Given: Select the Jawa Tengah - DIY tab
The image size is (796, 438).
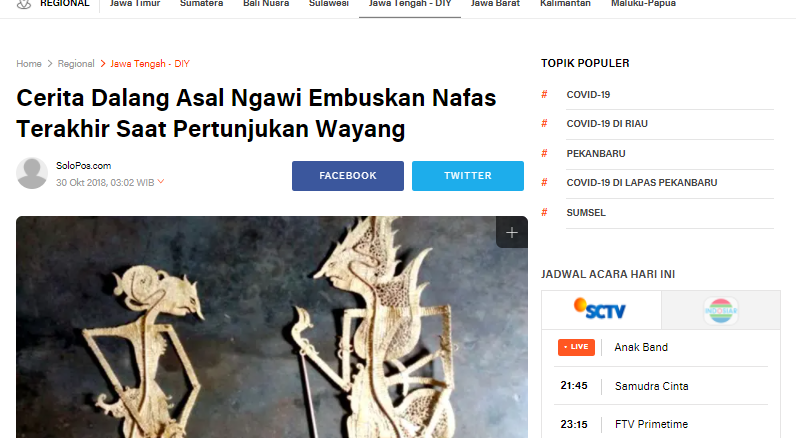Looking at the screenshot, I should pos(410,4).
